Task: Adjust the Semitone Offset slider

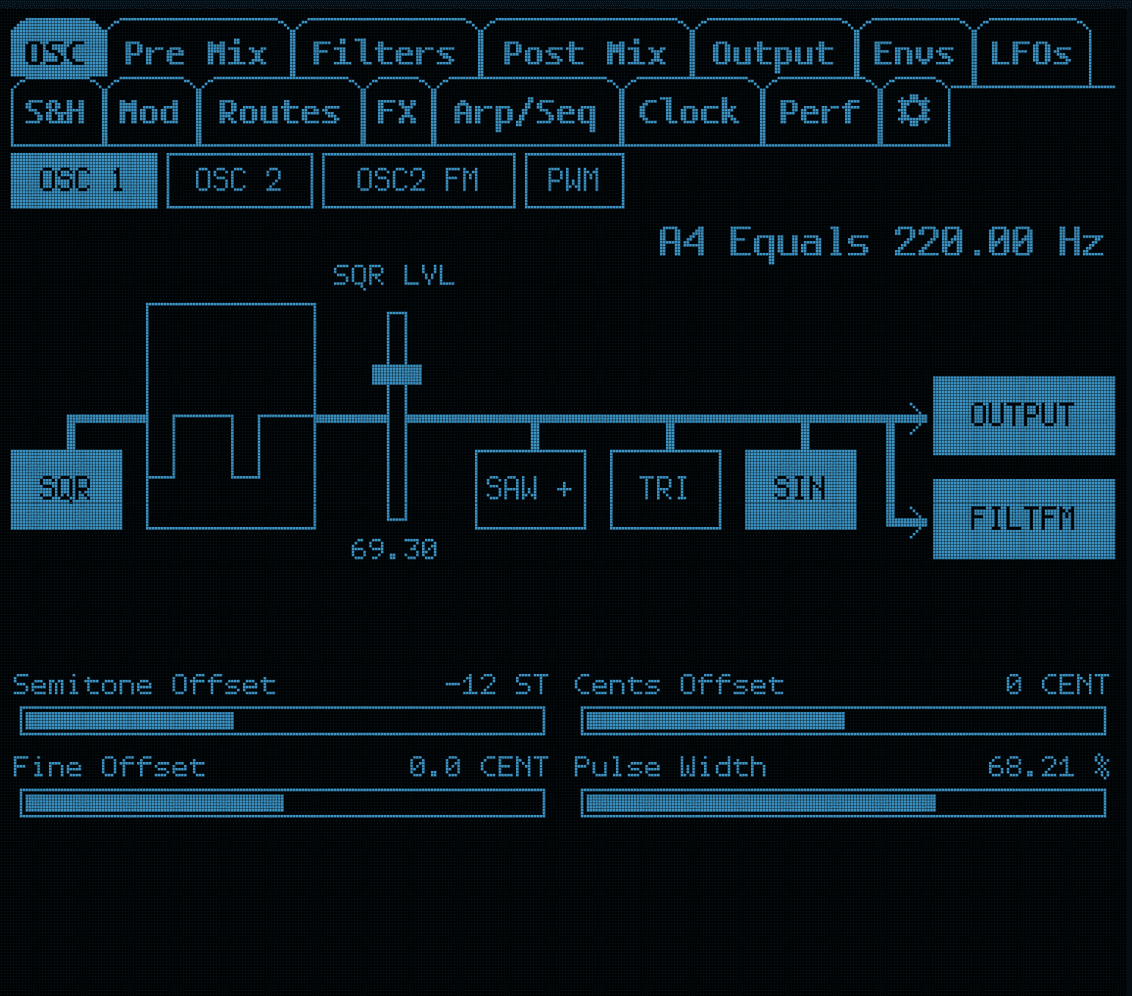Action: (x=282, y=721)
